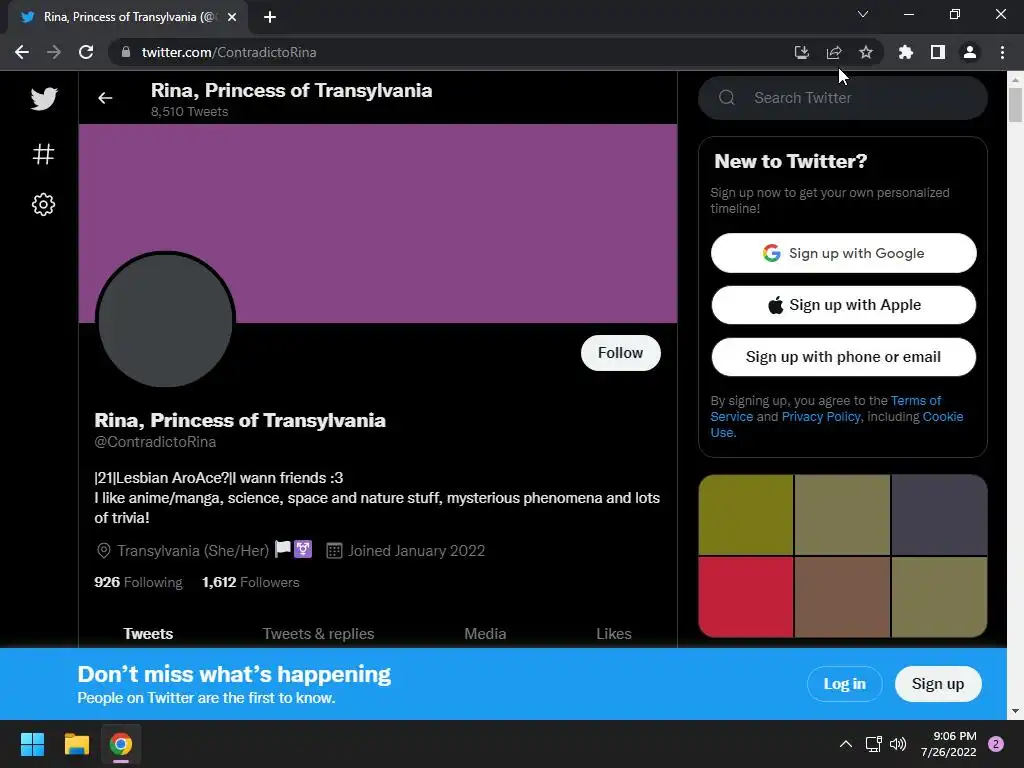Open the clock showing 9:06 PM
1024x768 pixels.
(x=948, y=744)
